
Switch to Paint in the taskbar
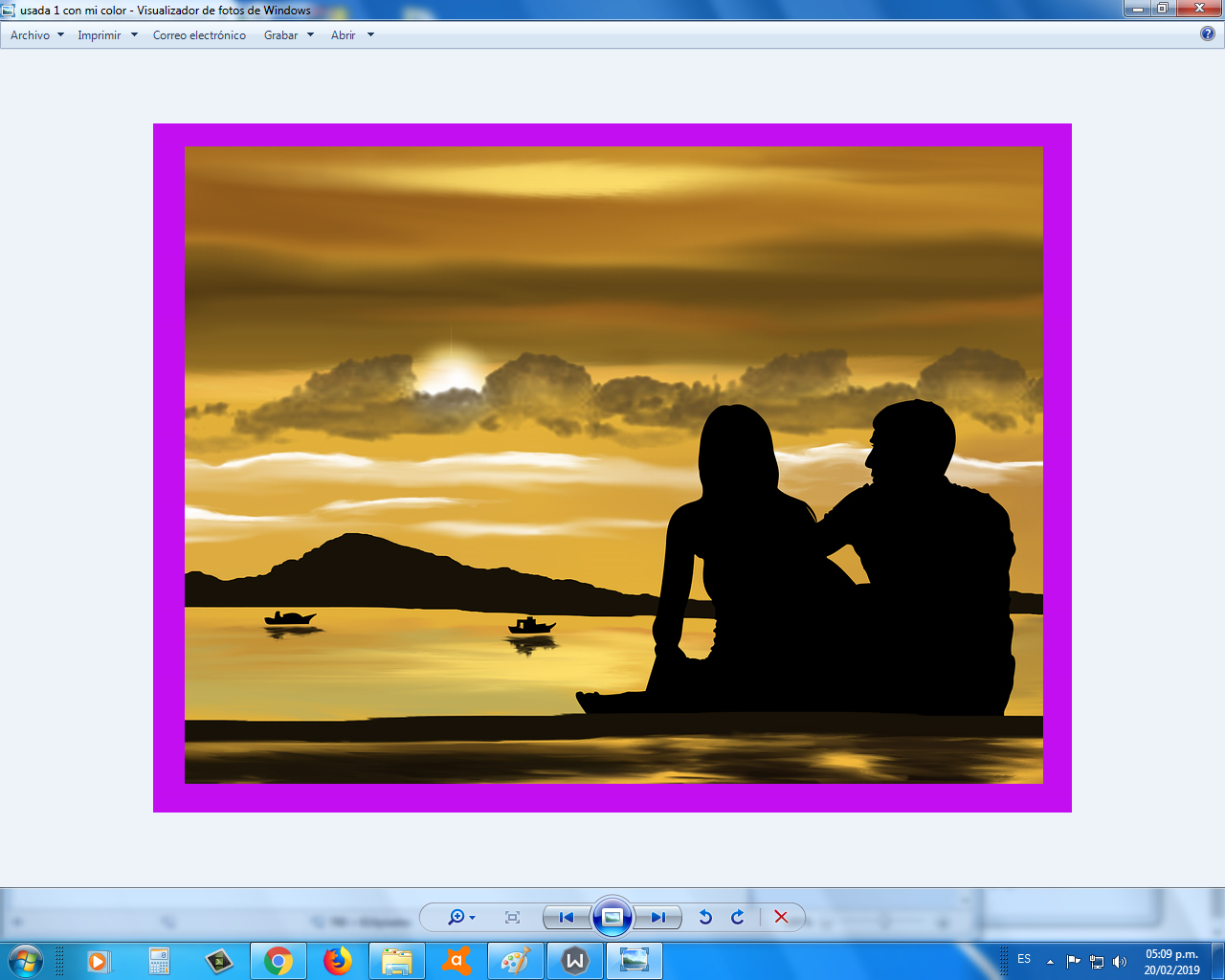[x=516, y=961]
